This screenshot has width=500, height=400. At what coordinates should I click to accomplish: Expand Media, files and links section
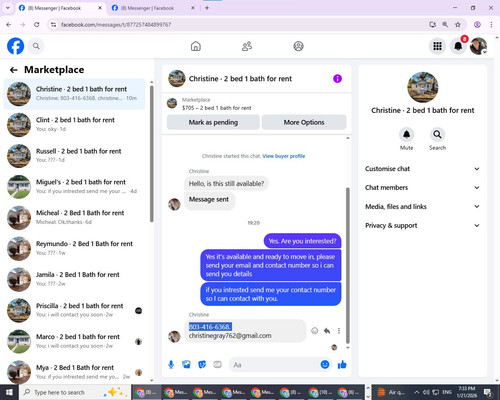coord(423,207)
